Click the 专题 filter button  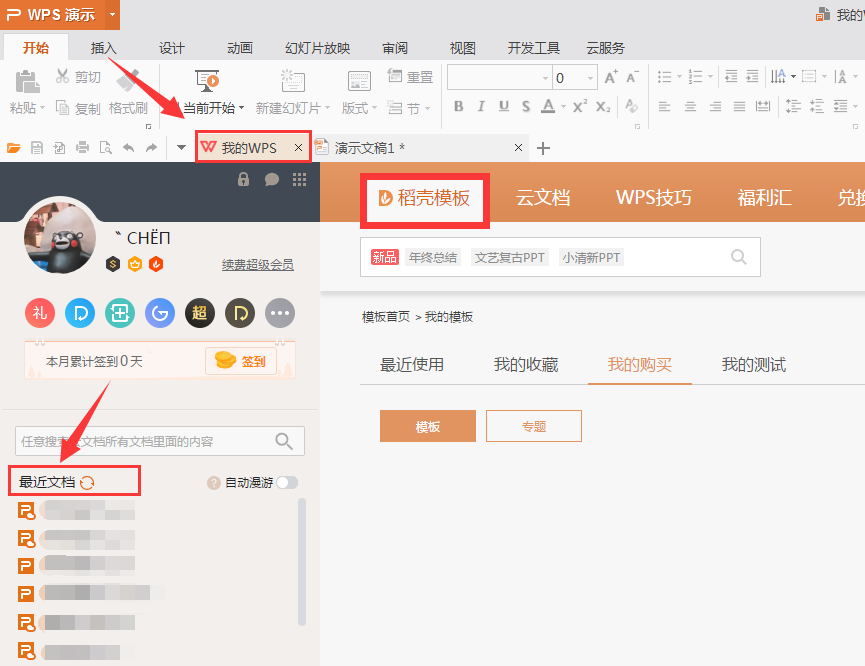(533, 426)
